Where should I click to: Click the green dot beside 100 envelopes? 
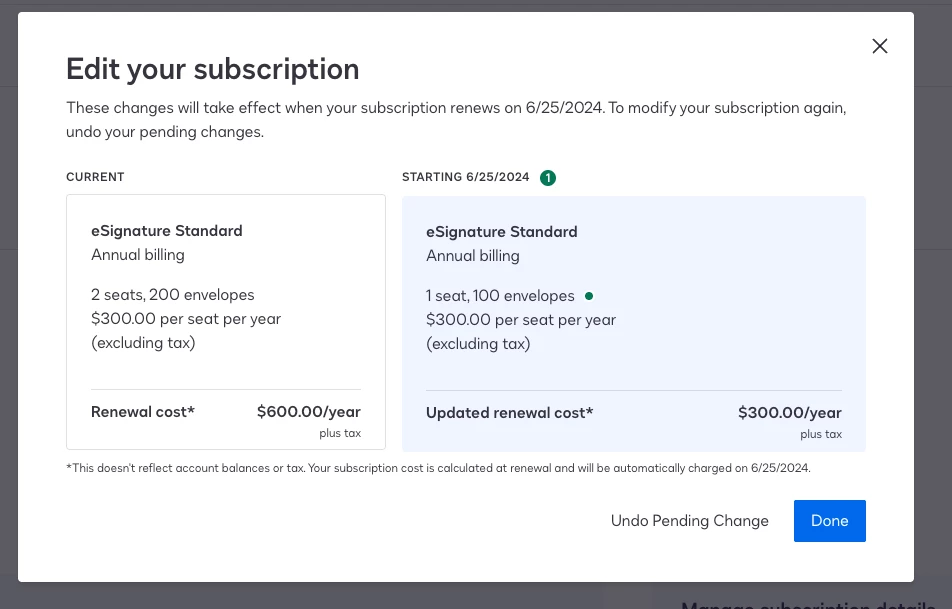point(589,296)
